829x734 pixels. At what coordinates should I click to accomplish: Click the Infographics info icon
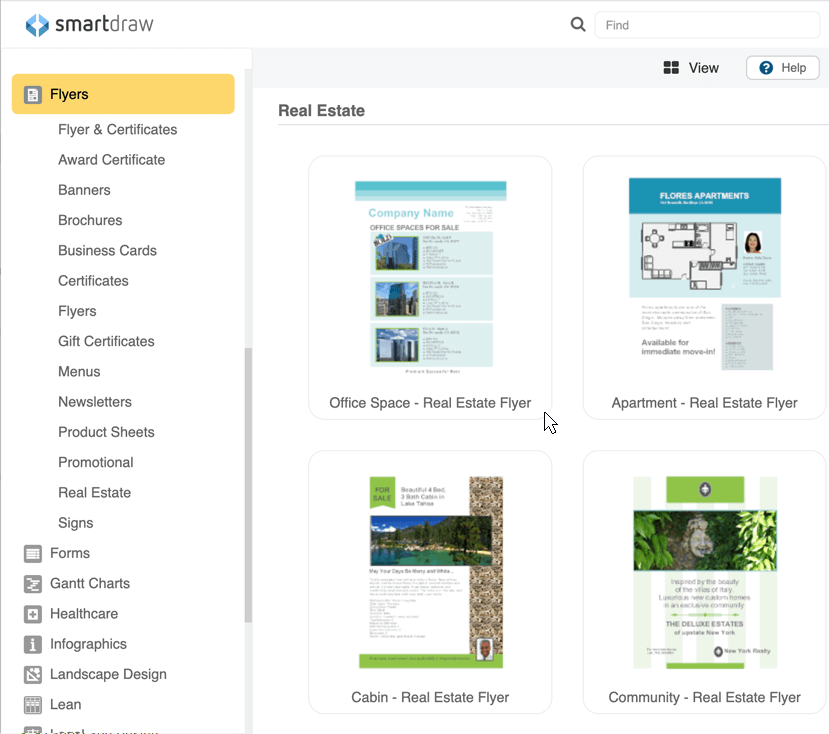click(x=33, y=644)
